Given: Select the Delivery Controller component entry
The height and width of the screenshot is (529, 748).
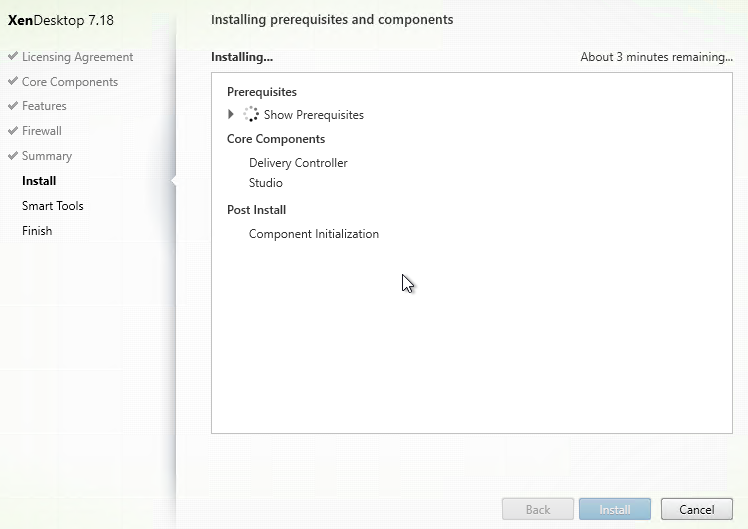Looking at the screenshot, I should tap(298, 163).
